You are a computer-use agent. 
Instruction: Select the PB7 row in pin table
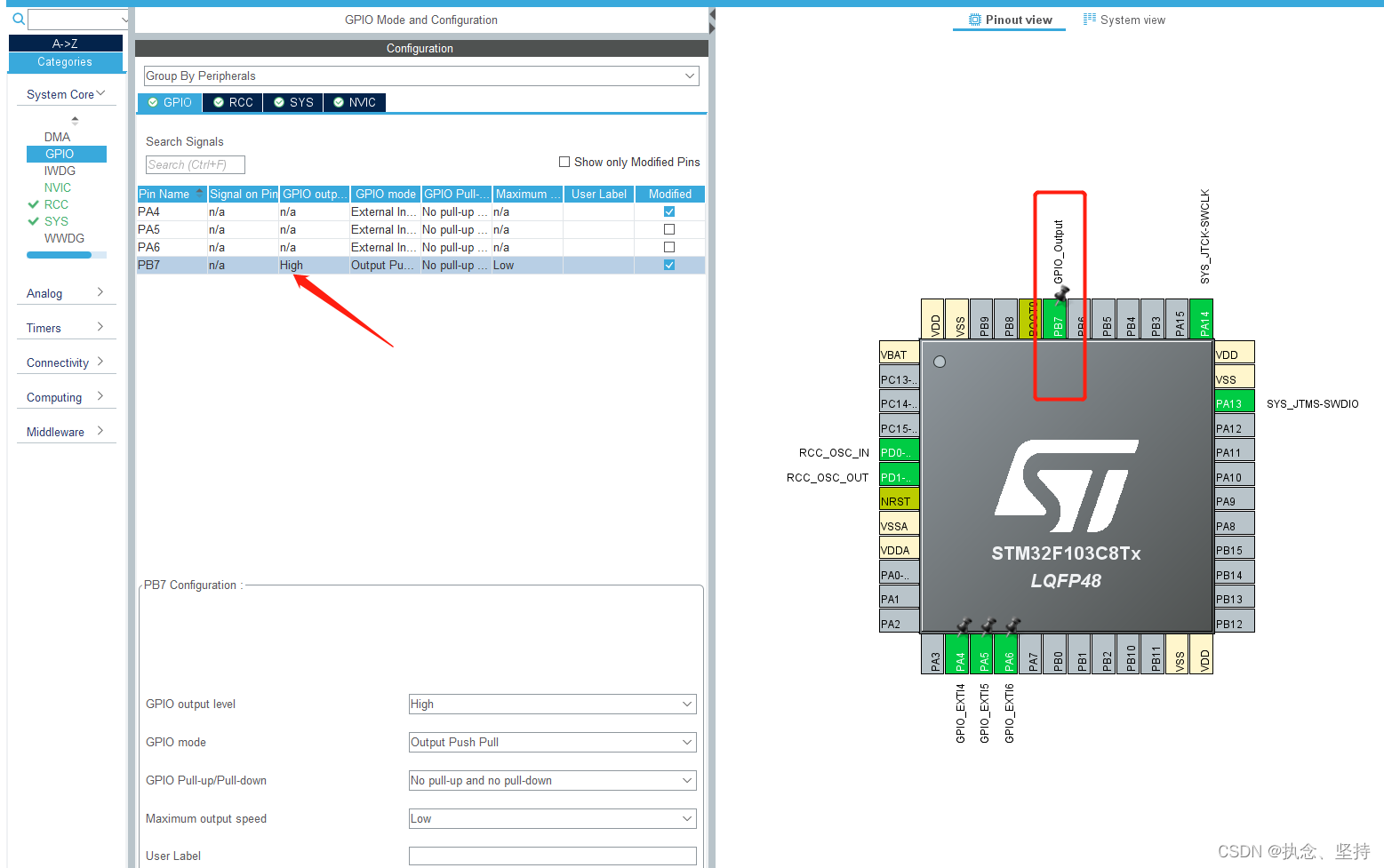tap(420, 265)
